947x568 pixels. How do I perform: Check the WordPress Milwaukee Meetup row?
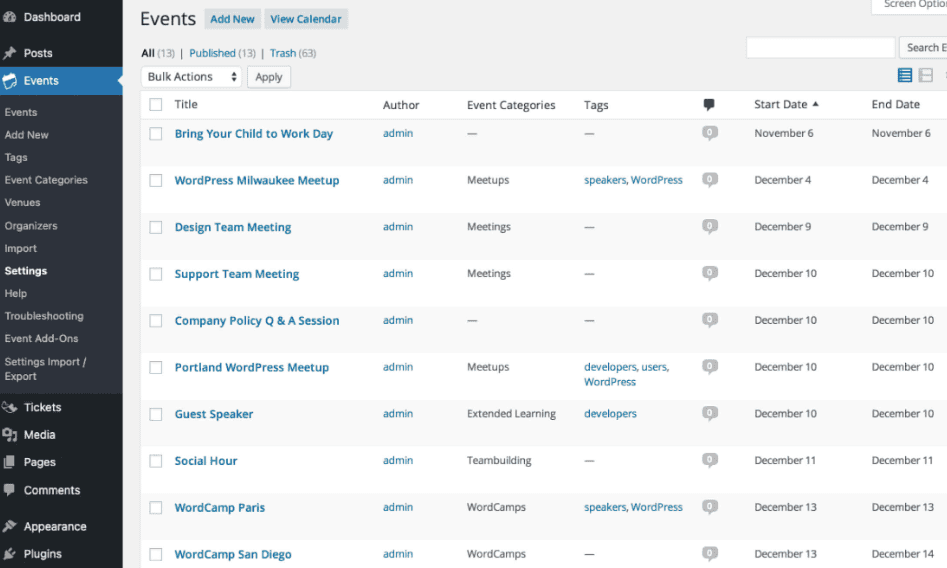pos(156,180)
